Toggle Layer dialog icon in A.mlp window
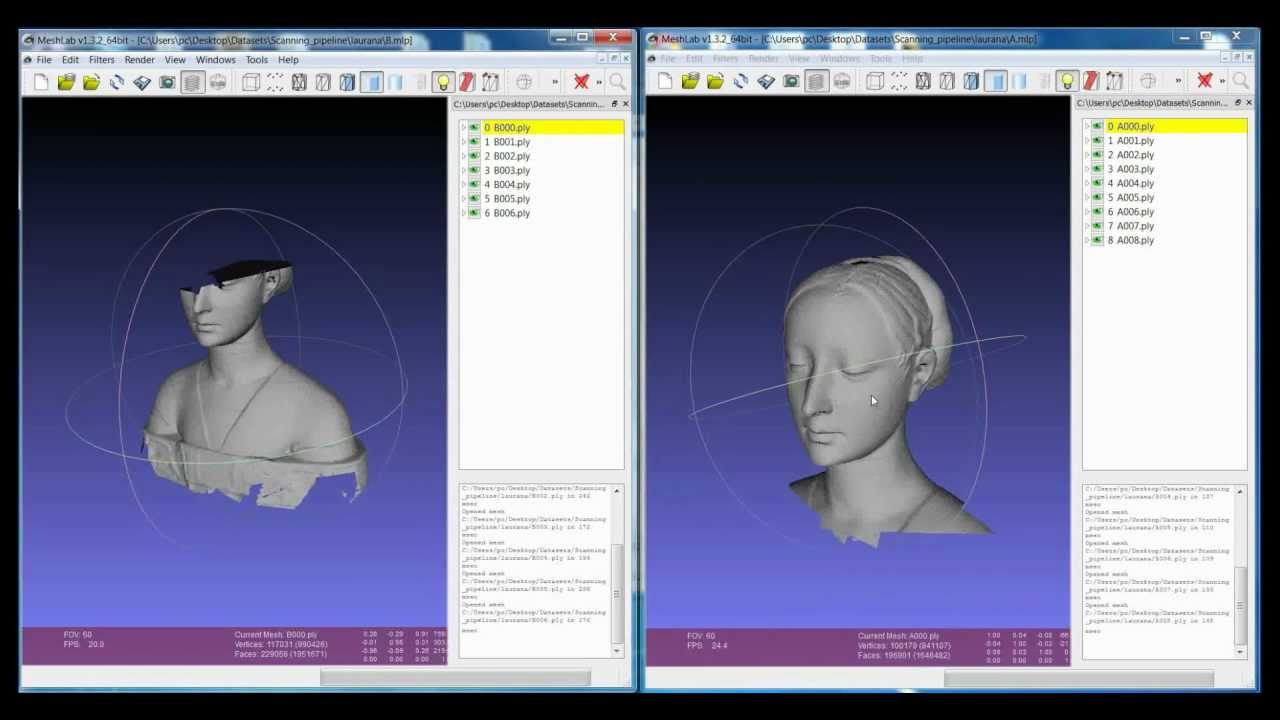Image resolution: width=1280 pixels, height=720 pixels. pos(816,81)
